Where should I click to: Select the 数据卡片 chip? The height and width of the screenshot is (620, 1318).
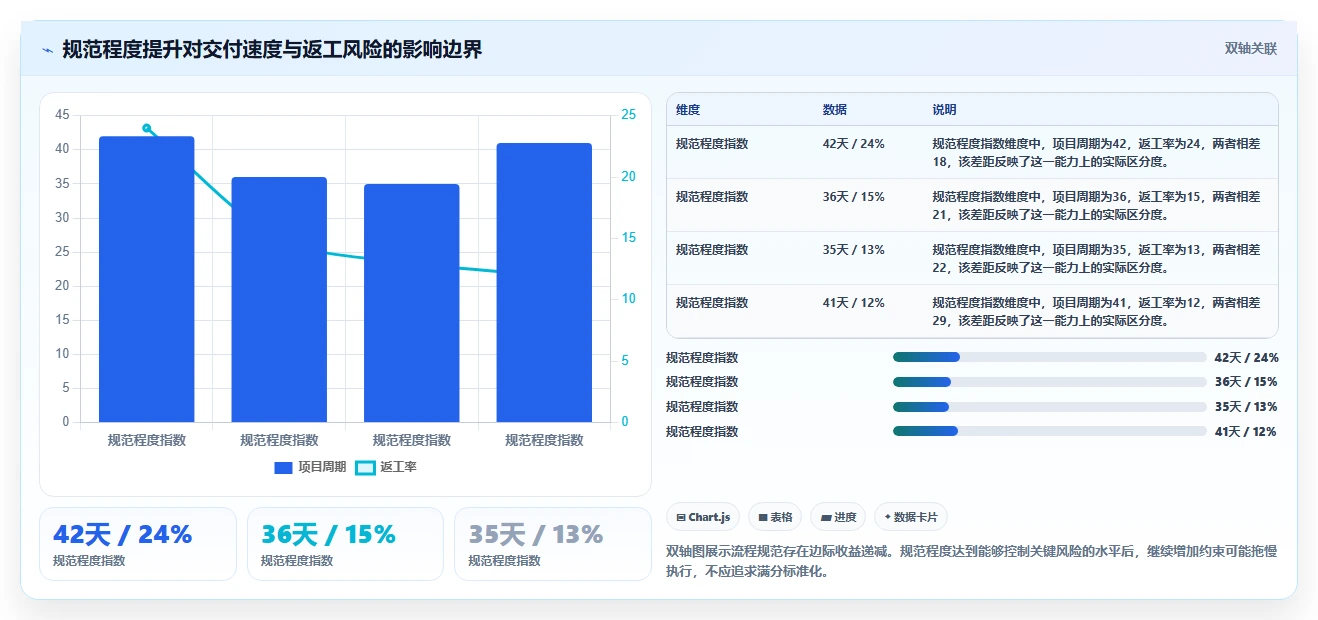pyautogui.click(x=911, y=517)
